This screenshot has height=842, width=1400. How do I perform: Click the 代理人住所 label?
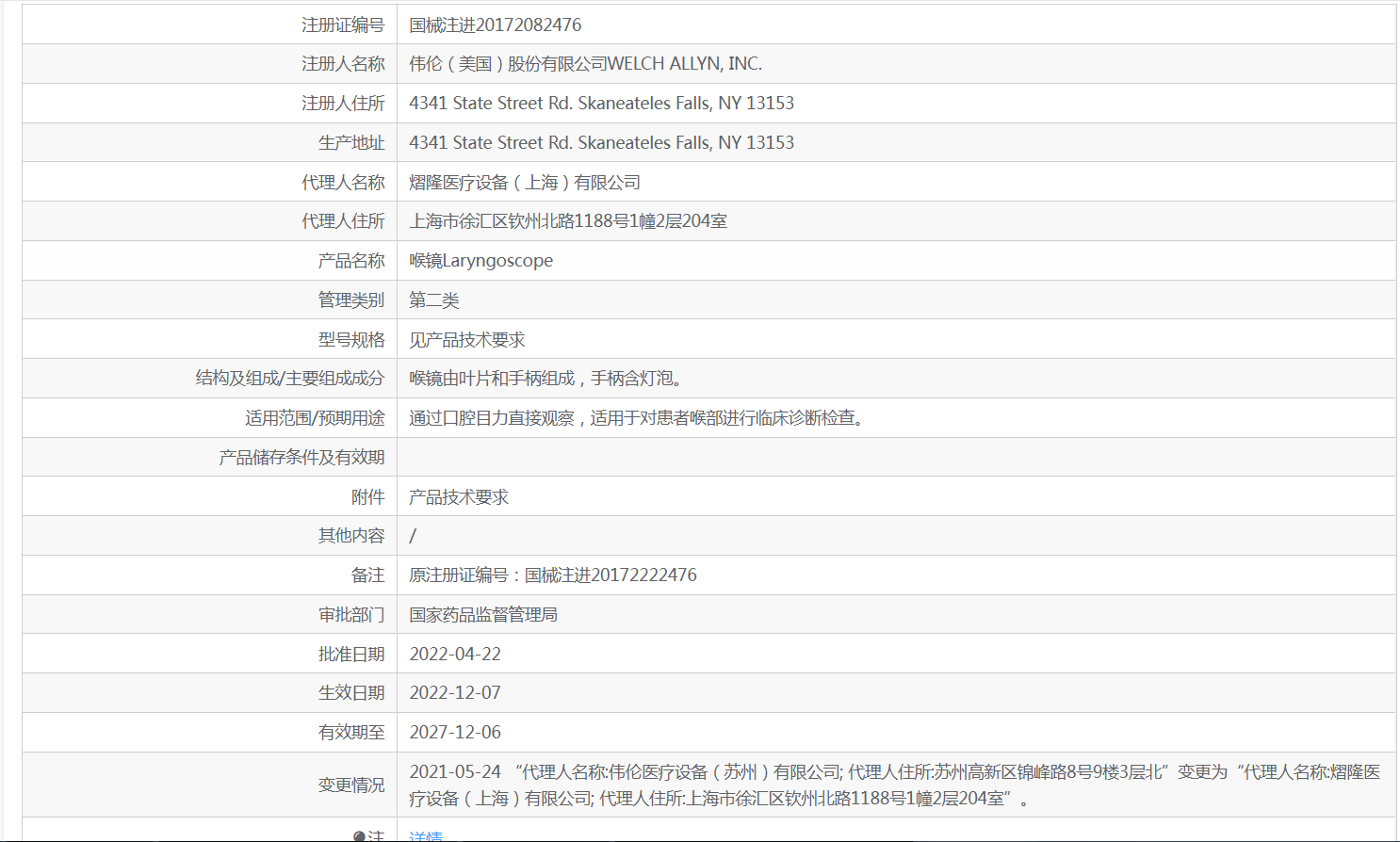pyautogui.click(x=343, y=221)
